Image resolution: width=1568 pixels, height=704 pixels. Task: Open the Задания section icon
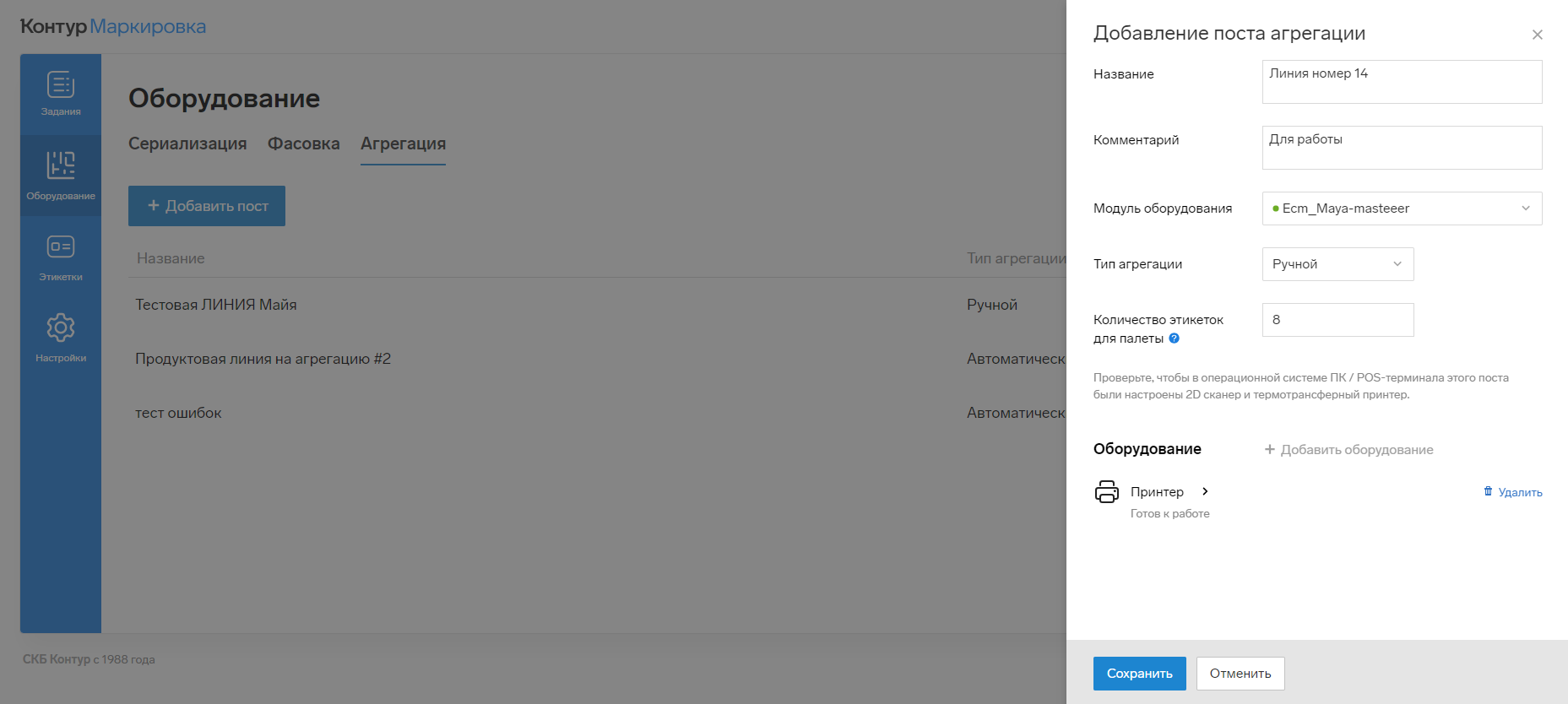pyautogui.click(x=61, y=85)
